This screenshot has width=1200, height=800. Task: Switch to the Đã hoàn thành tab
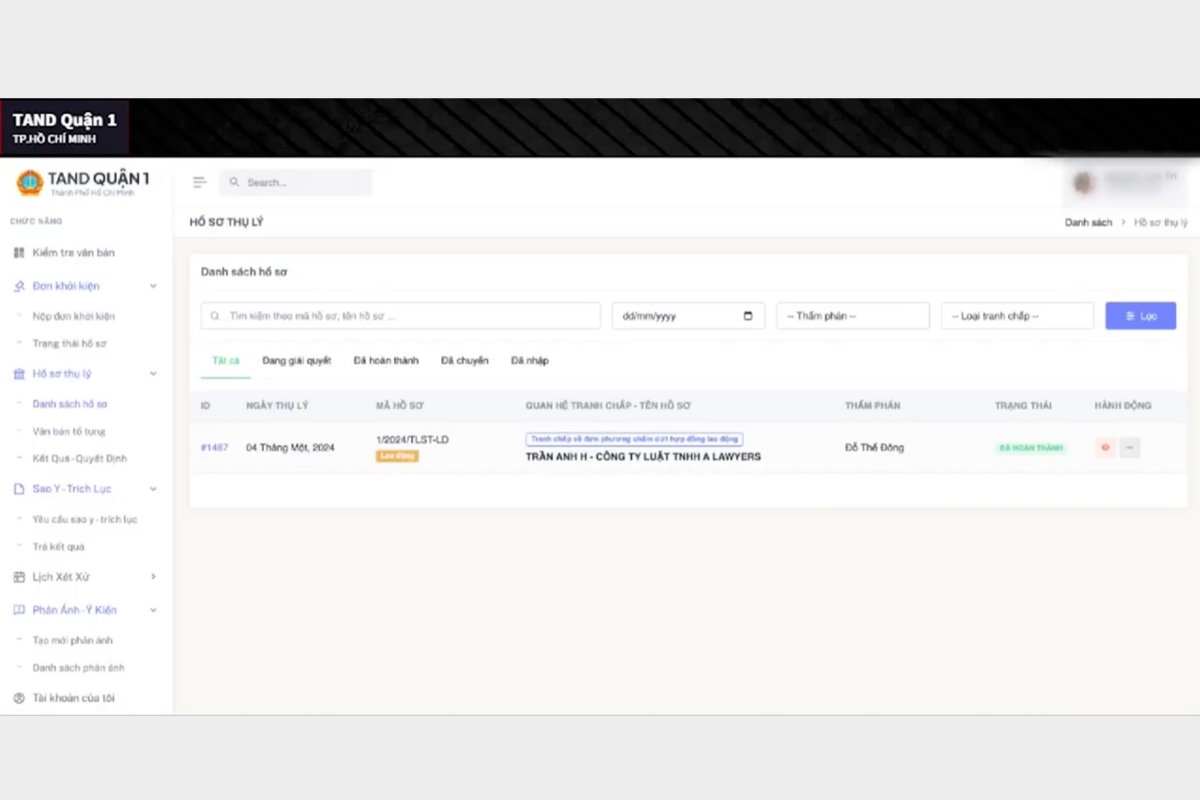386,360
